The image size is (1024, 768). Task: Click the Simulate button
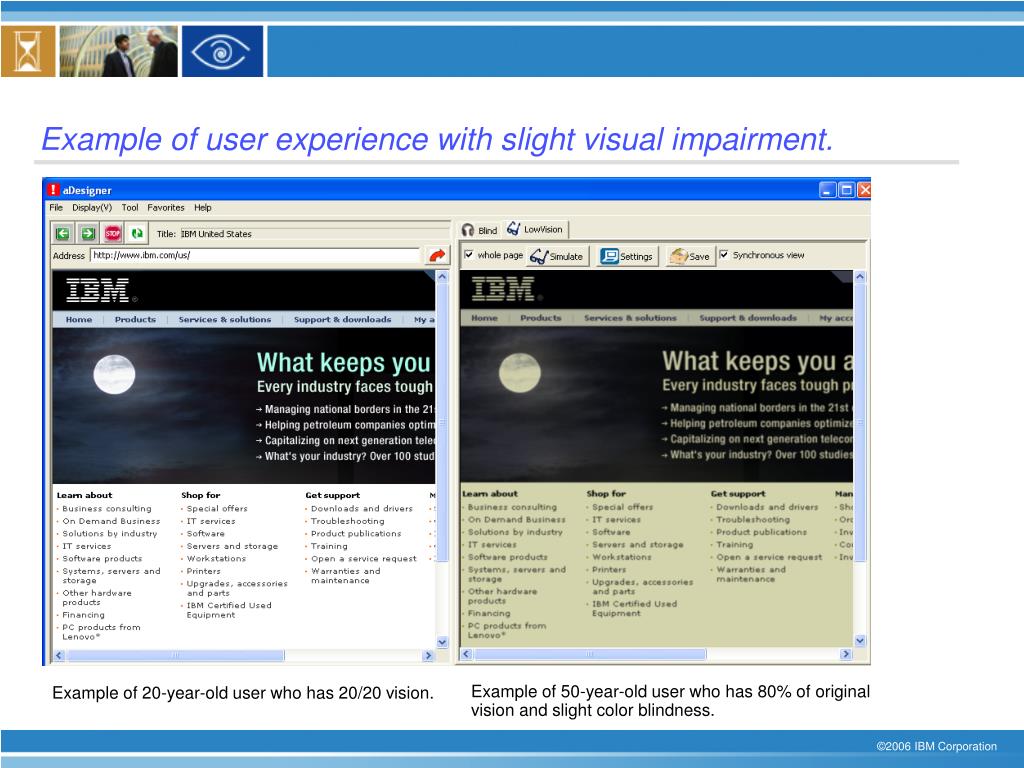[x=557, y=256]
